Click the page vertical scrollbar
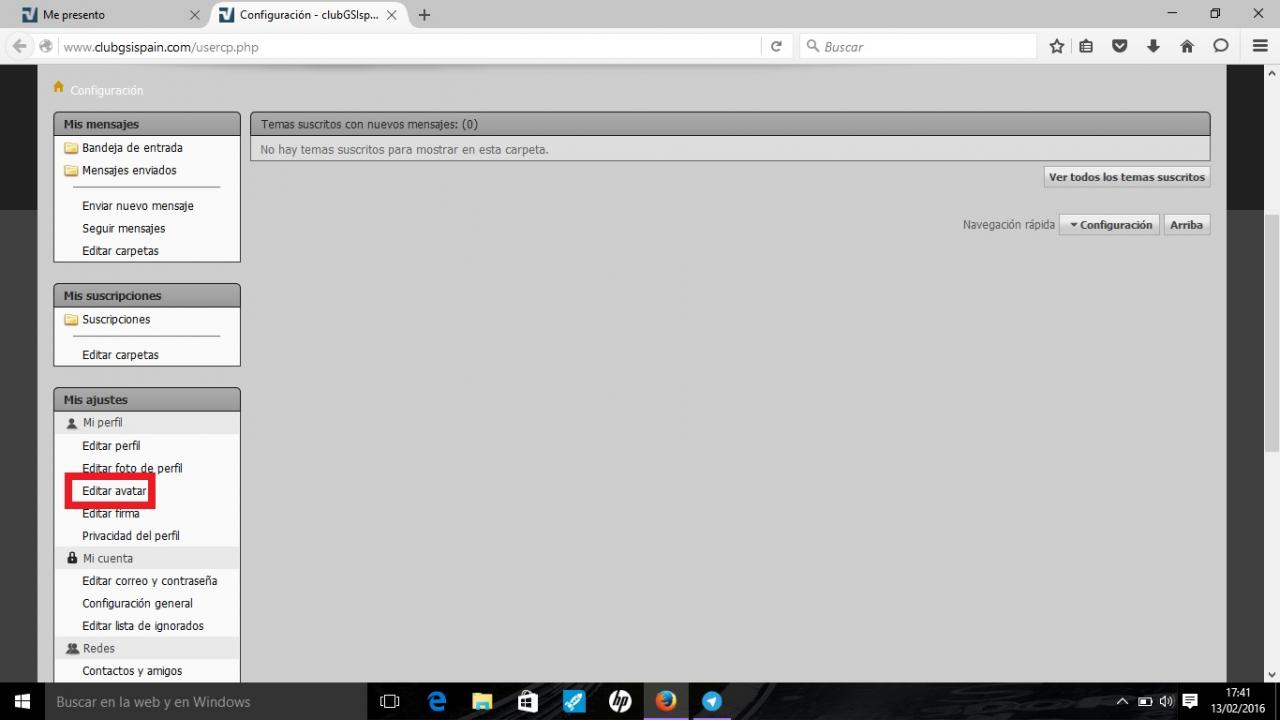This screenshot has width=1280, height=720. point(1272,330)
